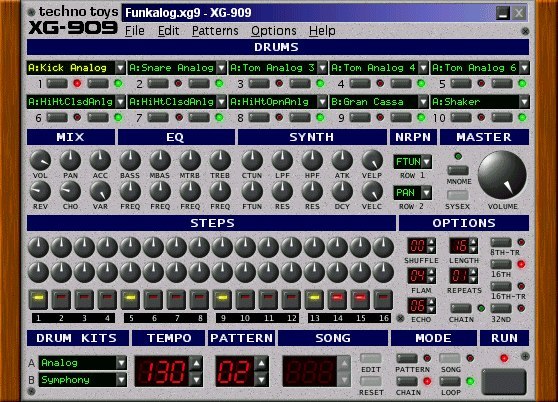Screen dimensions: 558x402
Task: Open drum kit A Analog dropdown
Action: pyautogui.click(x=121, y=363)
